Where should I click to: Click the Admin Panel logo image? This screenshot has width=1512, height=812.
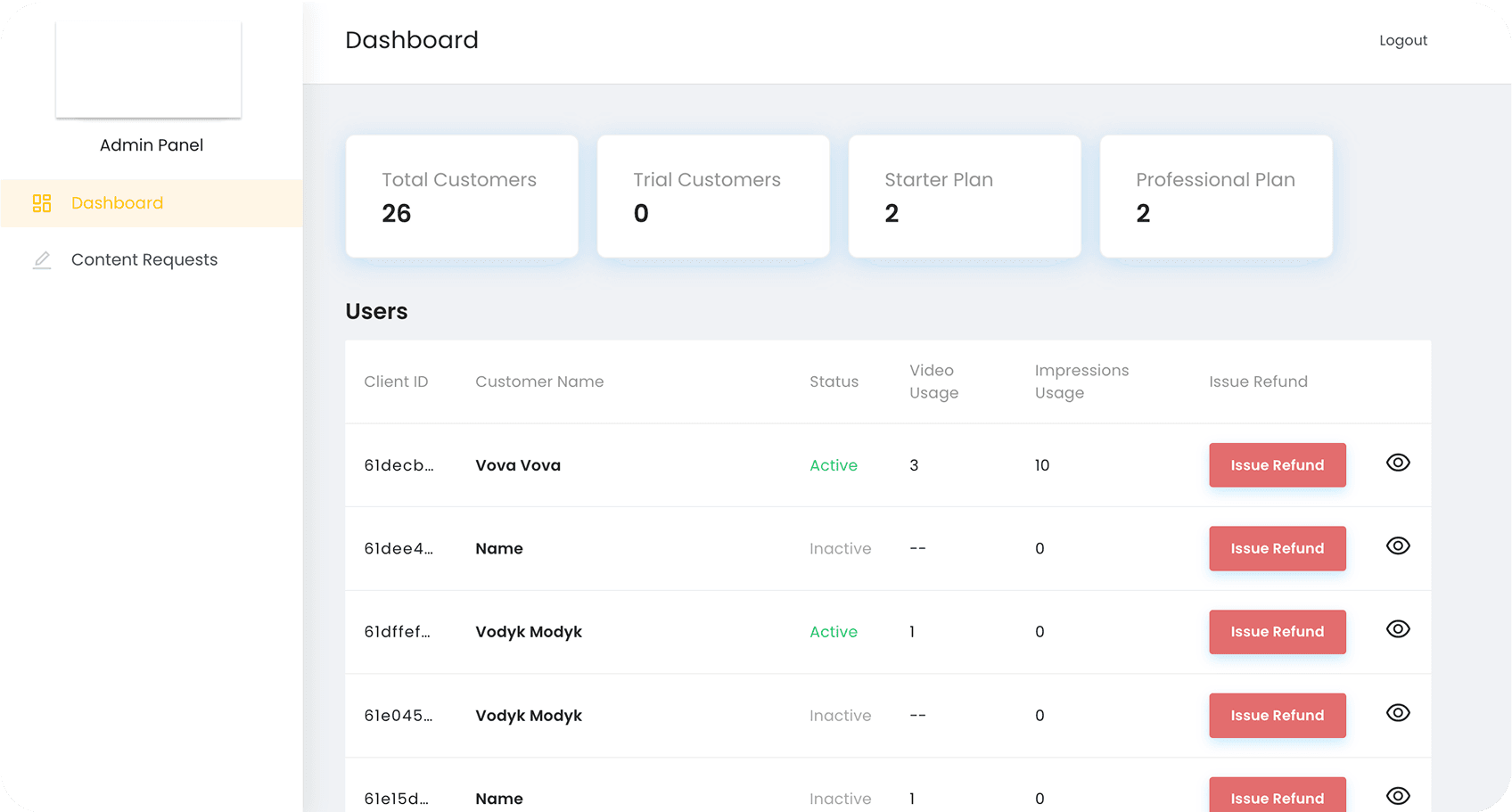click(x=148, y=69)
